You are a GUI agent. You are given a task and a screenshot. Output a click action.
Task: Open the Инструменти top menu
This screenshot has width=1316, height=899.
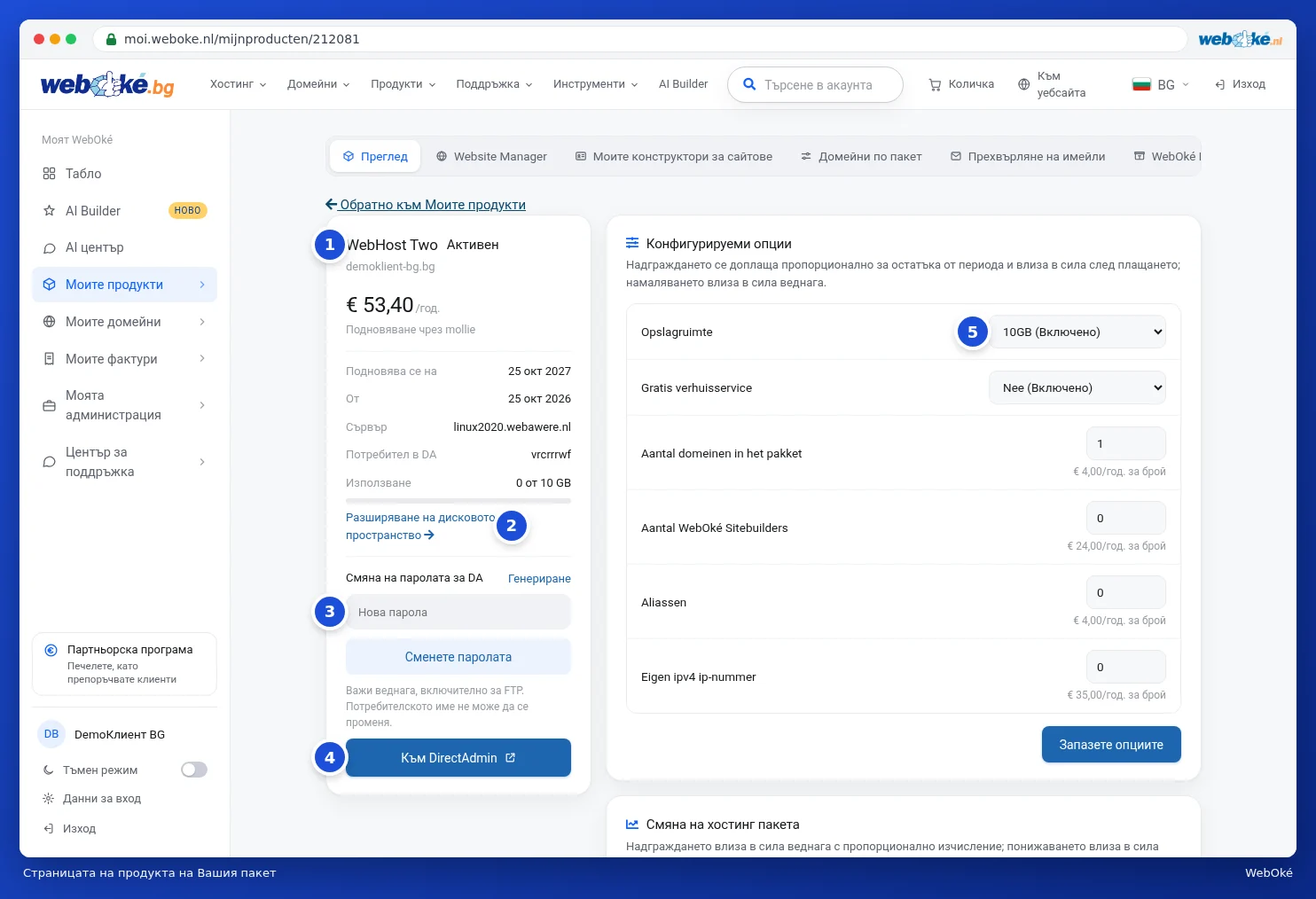(595, 84)
